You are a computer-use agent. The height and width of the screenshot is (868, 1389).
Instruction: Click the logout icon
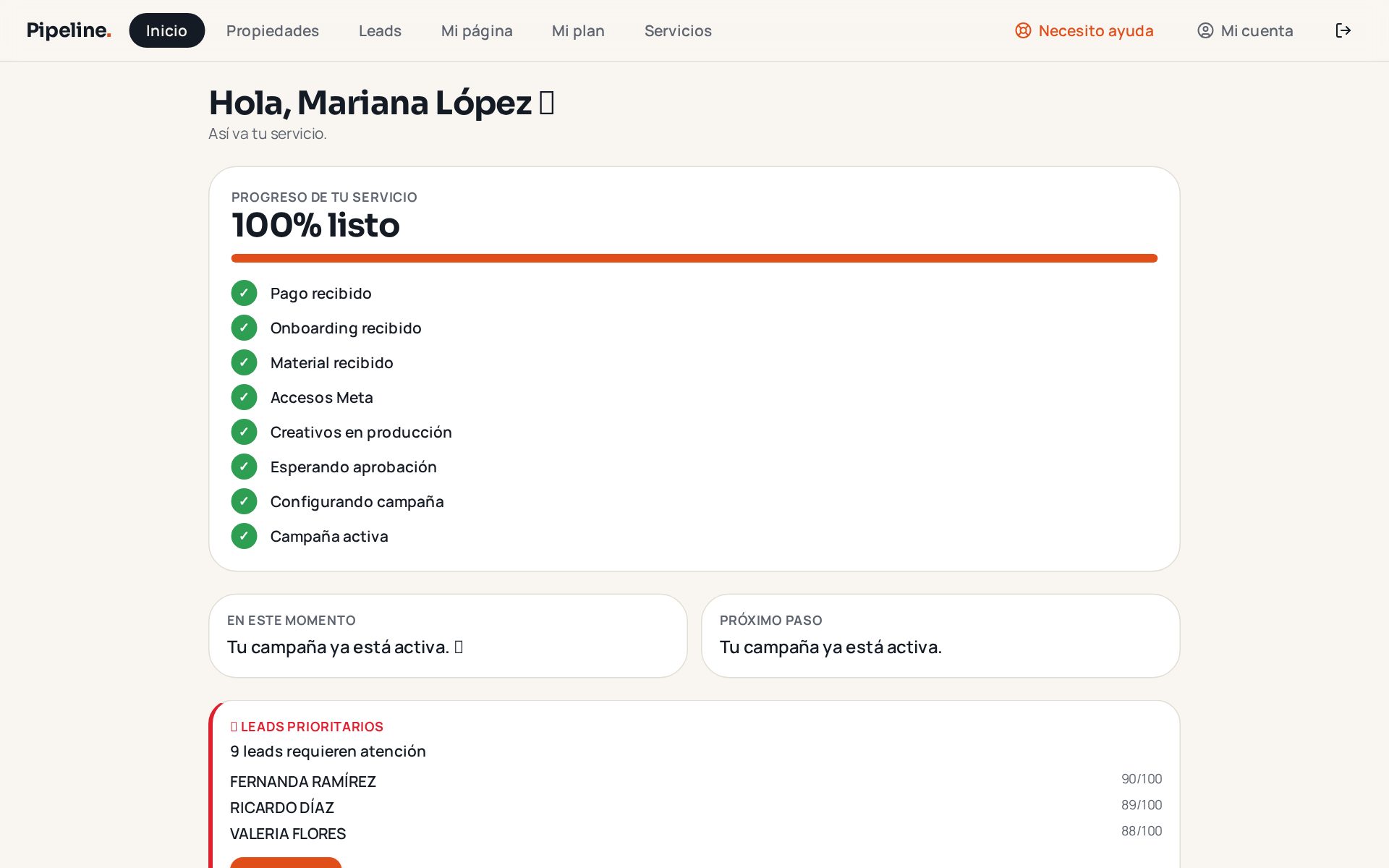tap(1343, 30)
